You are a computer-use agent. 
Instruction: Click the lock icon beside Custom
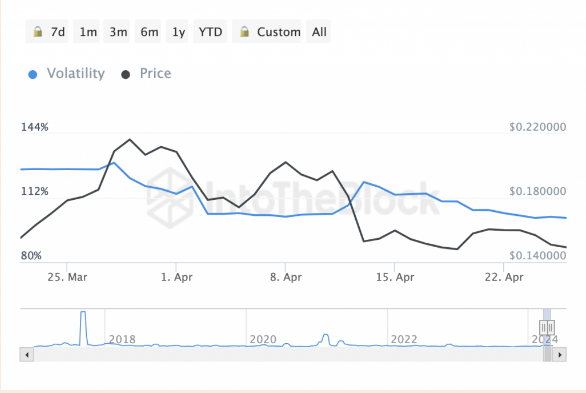tap(244, 32)
